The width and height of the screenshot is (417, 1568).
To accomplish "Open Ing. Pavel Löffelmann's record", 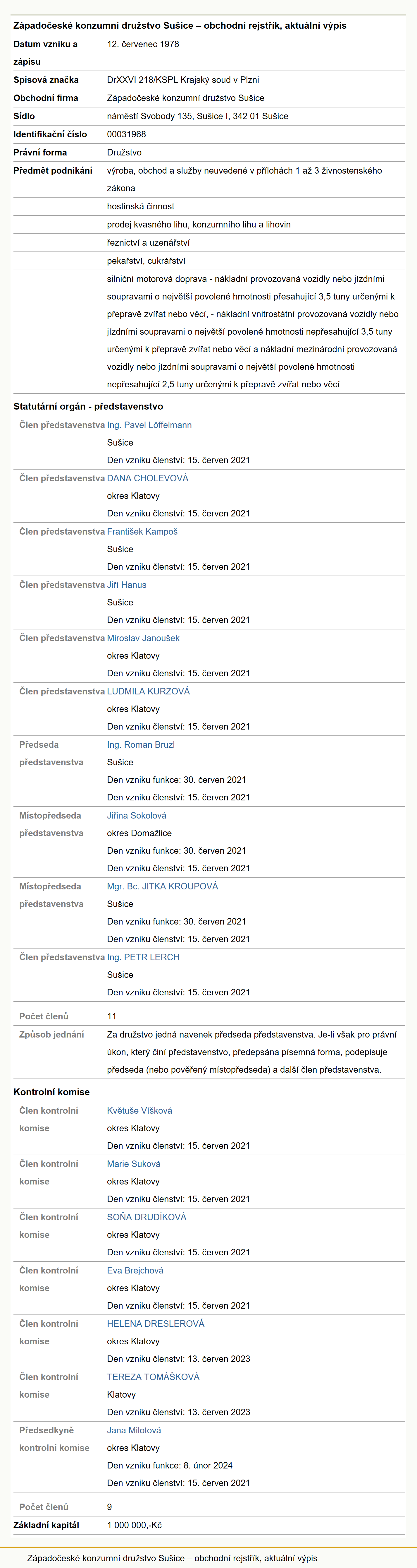I will (x=149, y=425).
